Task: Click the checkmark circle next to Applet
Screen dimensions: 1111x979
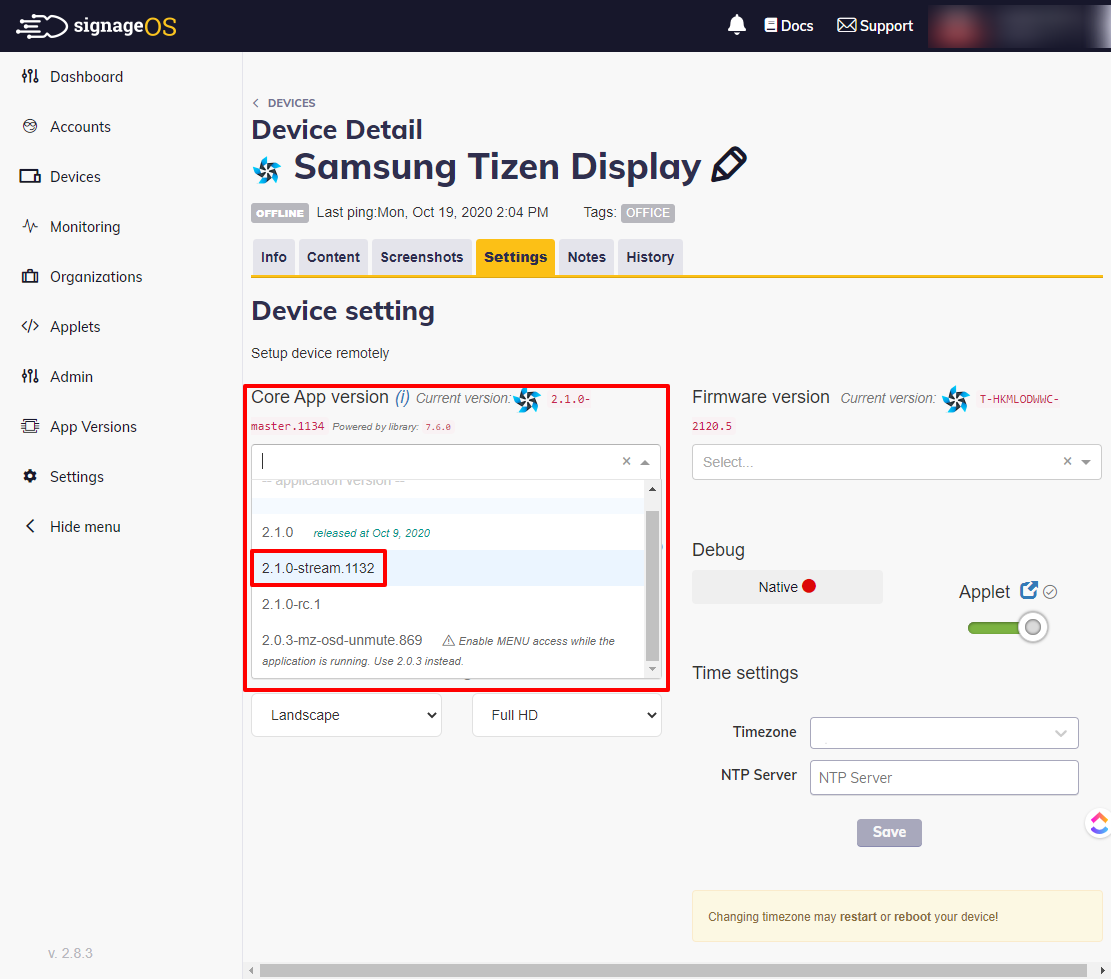Action: (x=1050, y=591)
